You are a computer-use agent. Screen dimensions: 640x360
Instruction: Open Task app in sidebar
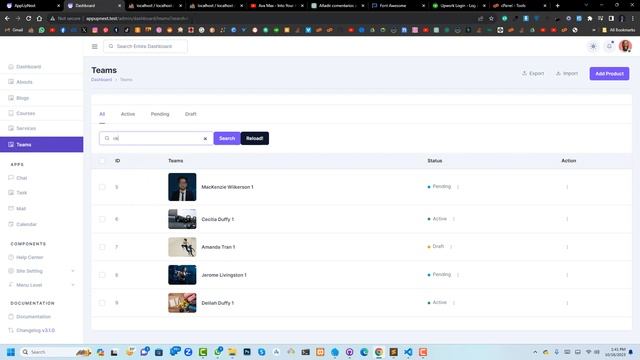(21, 193)
